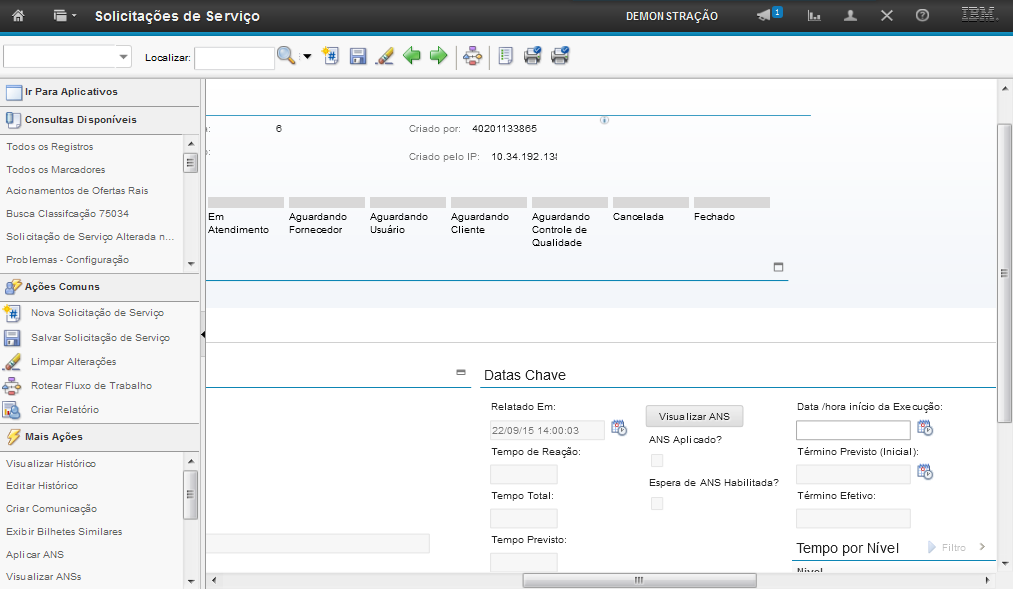The width and height of the screenshot is (1013, 589).
Task: Open date picker beside Relatado Em field
Action: [x=618, y=428]
